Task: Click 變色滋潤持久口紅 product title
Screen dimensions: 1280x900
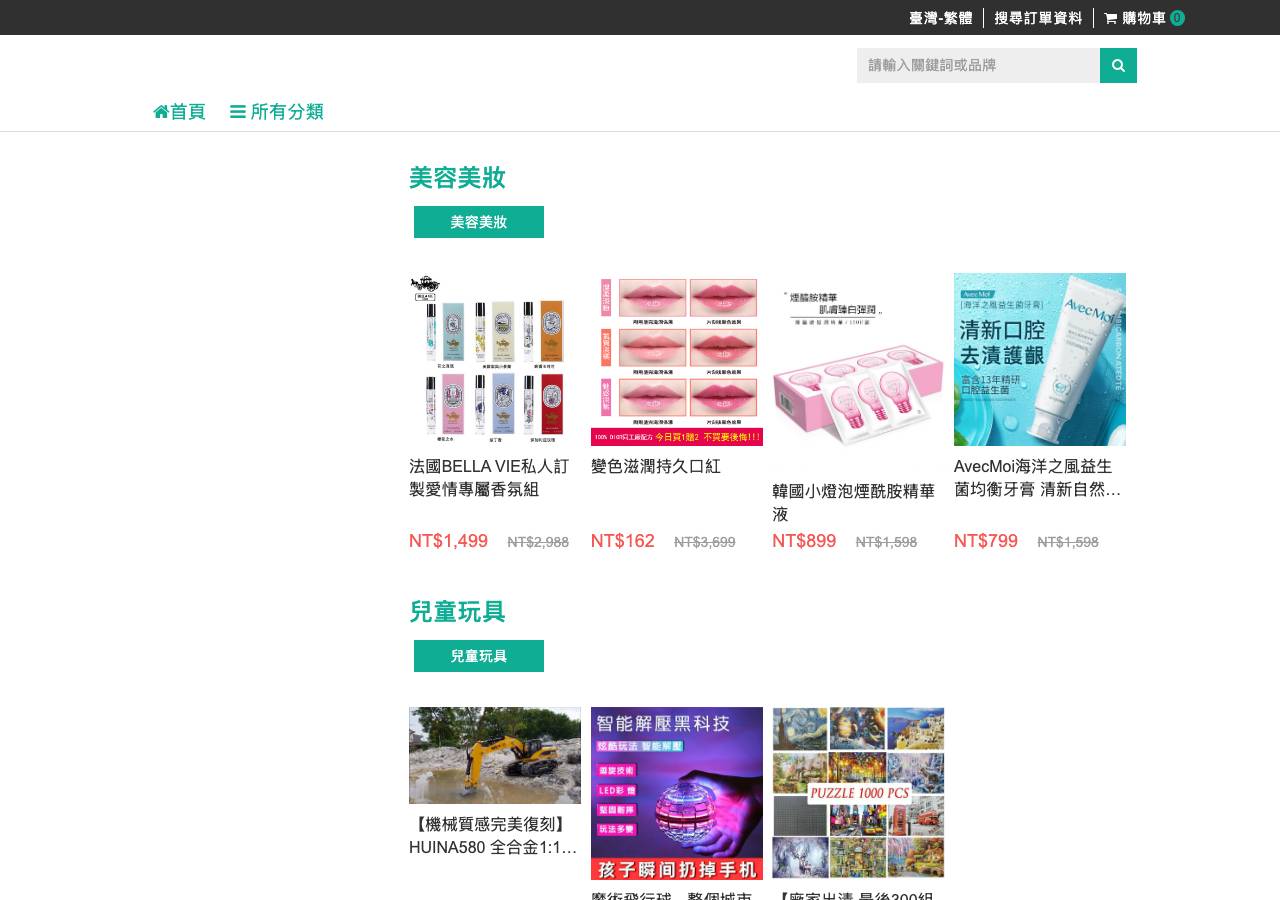Action: (656, 467)
